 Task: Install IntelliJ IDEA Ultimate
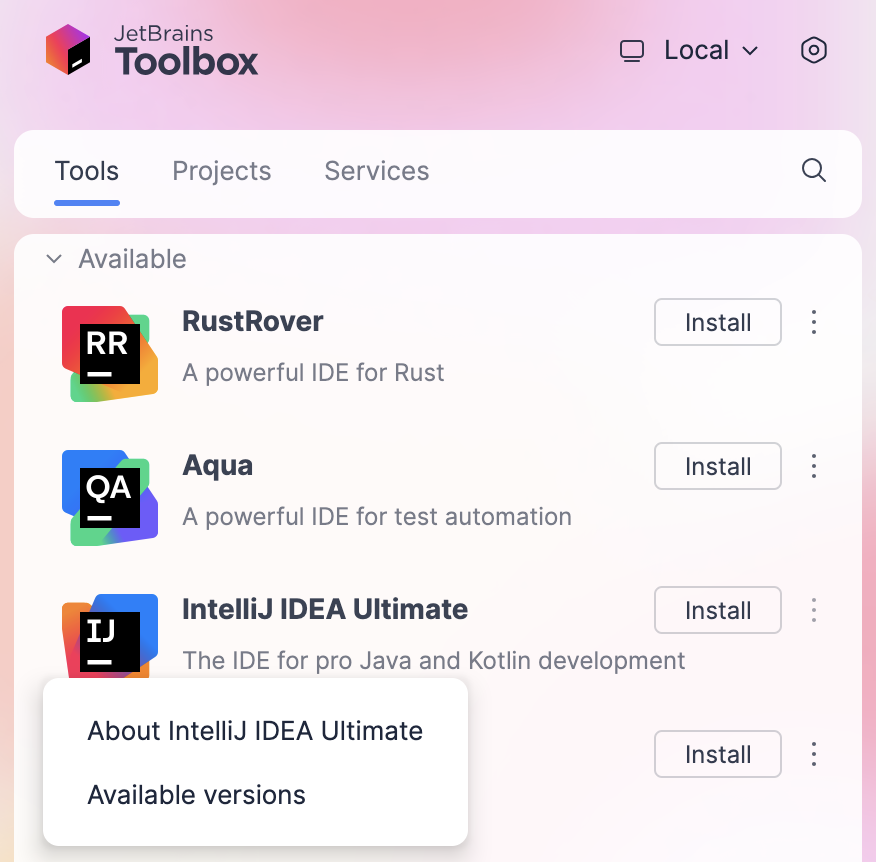[x=717, y=610]
